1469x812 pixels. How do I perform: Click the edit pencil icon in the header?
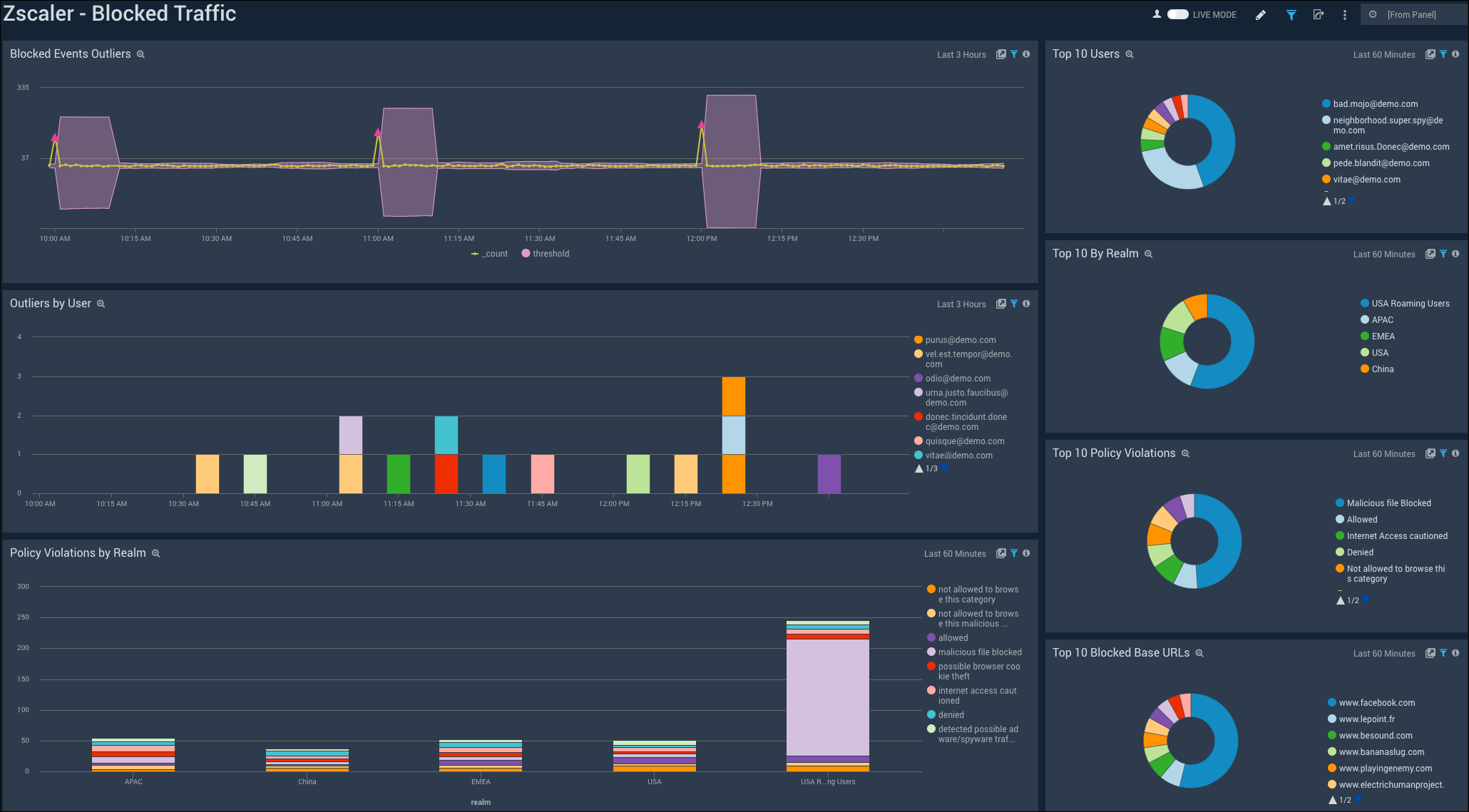tap(1261, 14)
